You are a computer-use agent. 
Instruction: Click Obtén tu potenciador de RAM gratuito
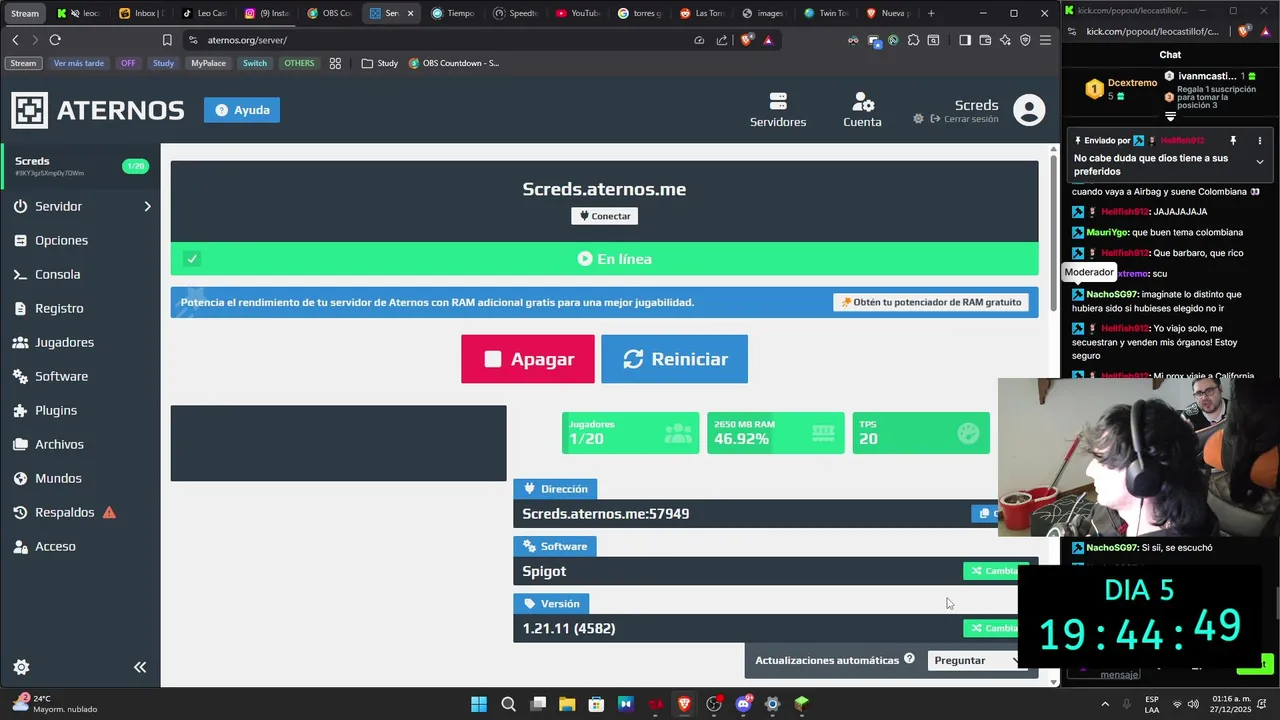(931, 302)
